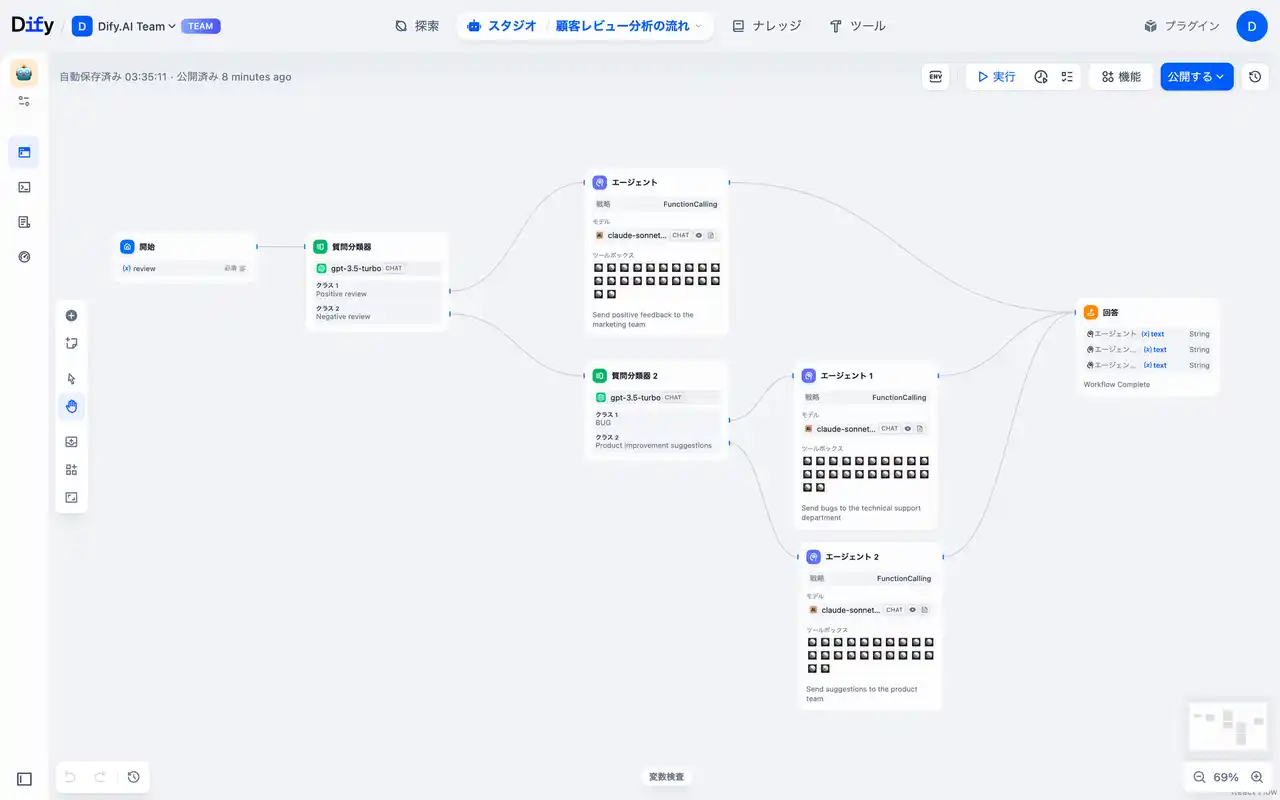Go to the ナレッジ tab
The height and width of the screenshot is (800, 1280).
[766, 26]
